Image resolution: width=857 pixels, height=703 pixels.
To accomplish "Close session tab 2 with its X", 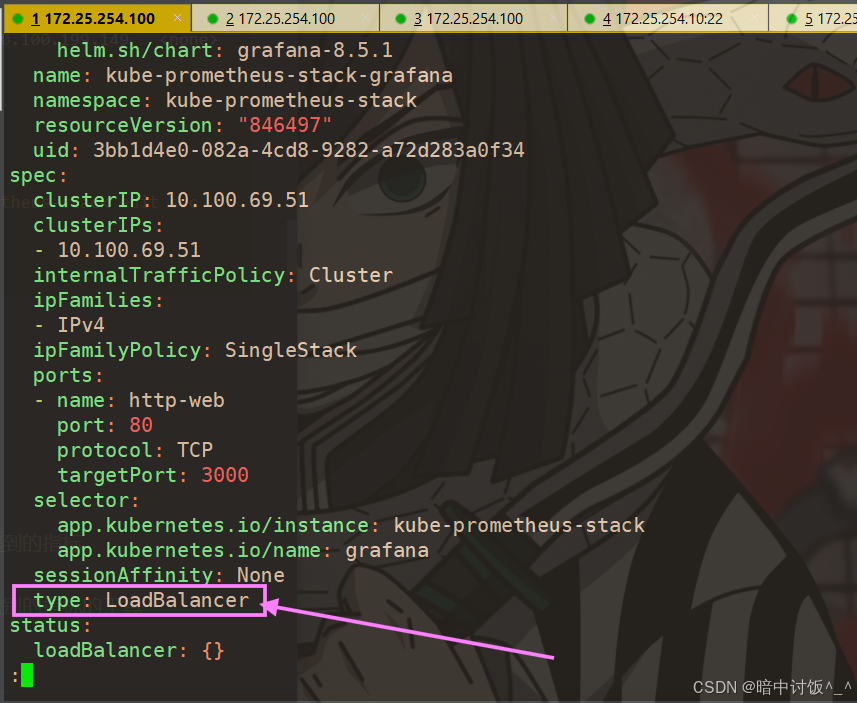I will (x=366, y=18).
